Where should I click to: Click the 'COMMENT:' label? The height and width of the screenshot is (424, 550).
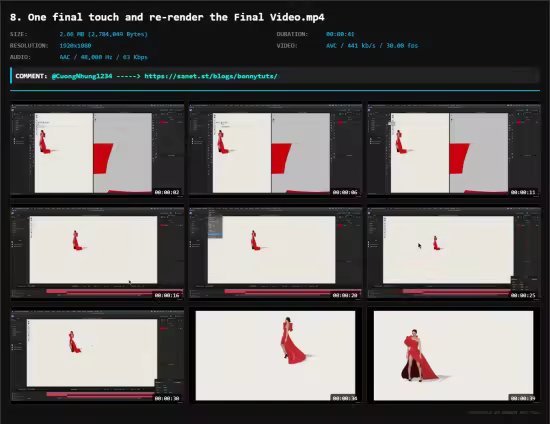[31, 76]
